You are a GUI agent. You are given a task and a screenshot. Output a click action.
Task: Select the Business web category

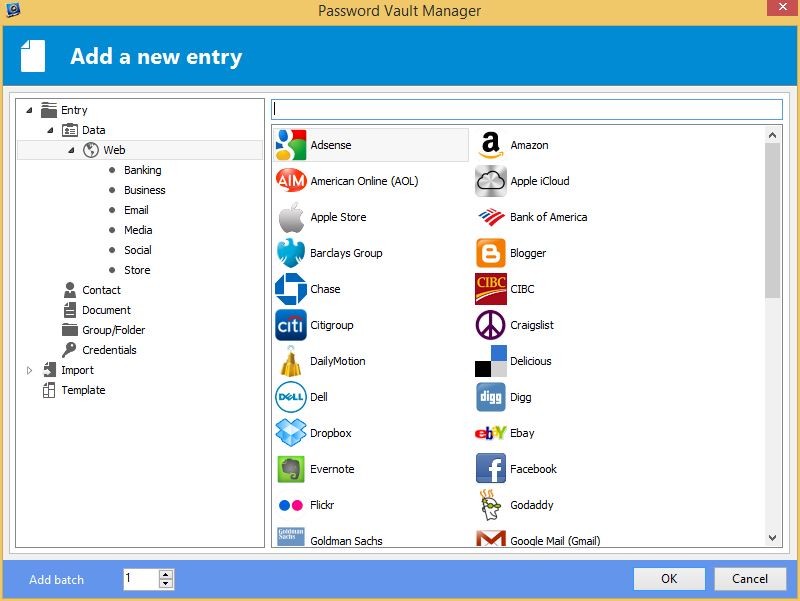(x=144, y=190)
